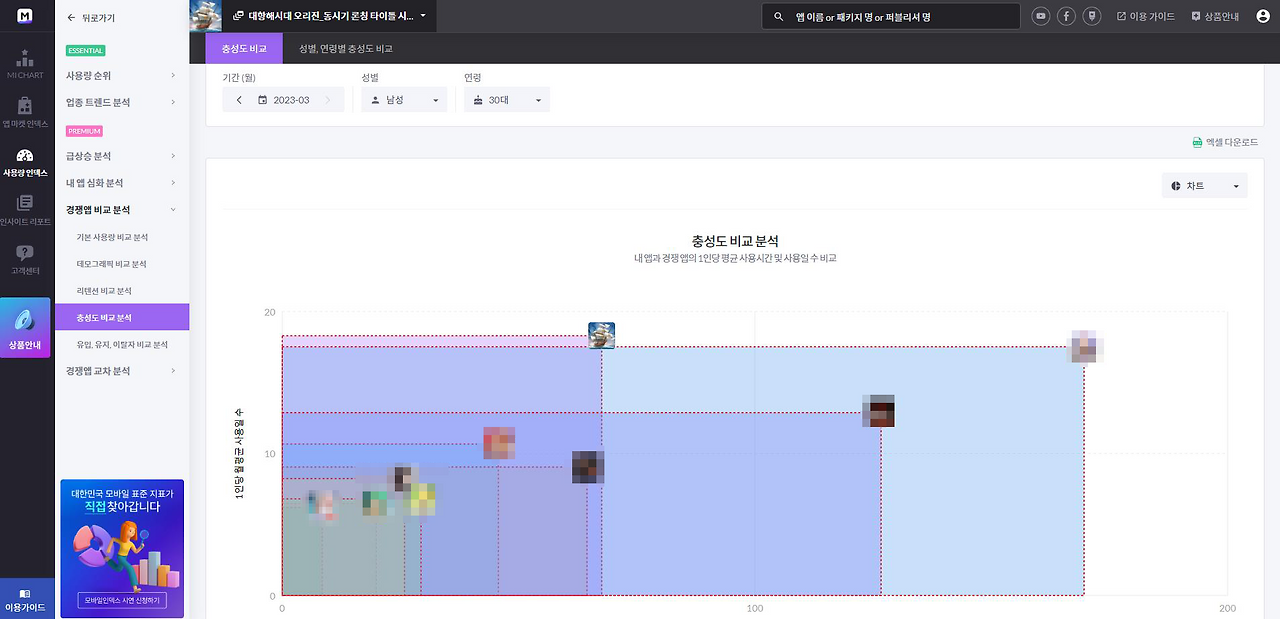Viewport: 1280px width, 619px height.
Task: Click the PREMIUM badge label
Action: (85, 131)
